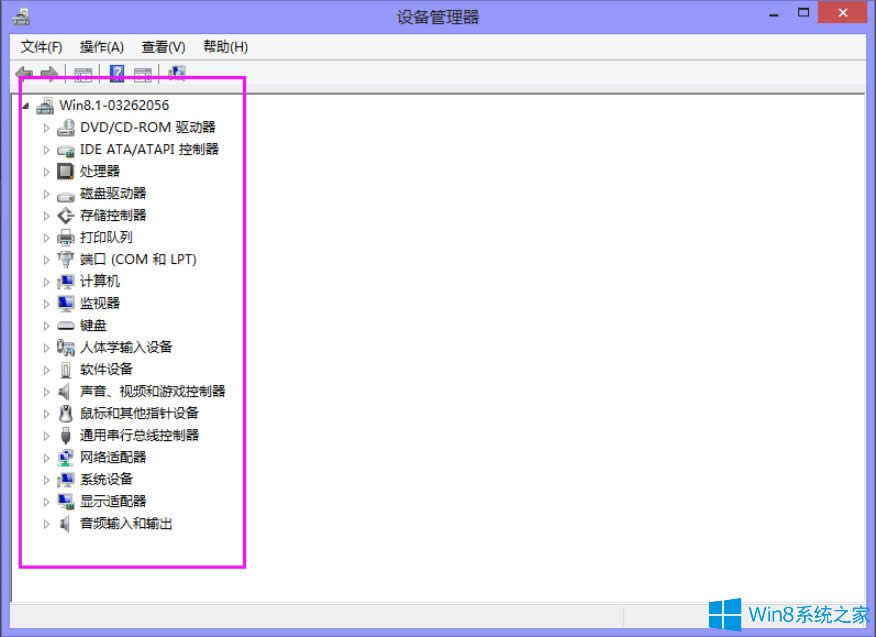Click the 网络适配器 network adapter icon
The image size is (876, 637).
click(x=64, y=457)
